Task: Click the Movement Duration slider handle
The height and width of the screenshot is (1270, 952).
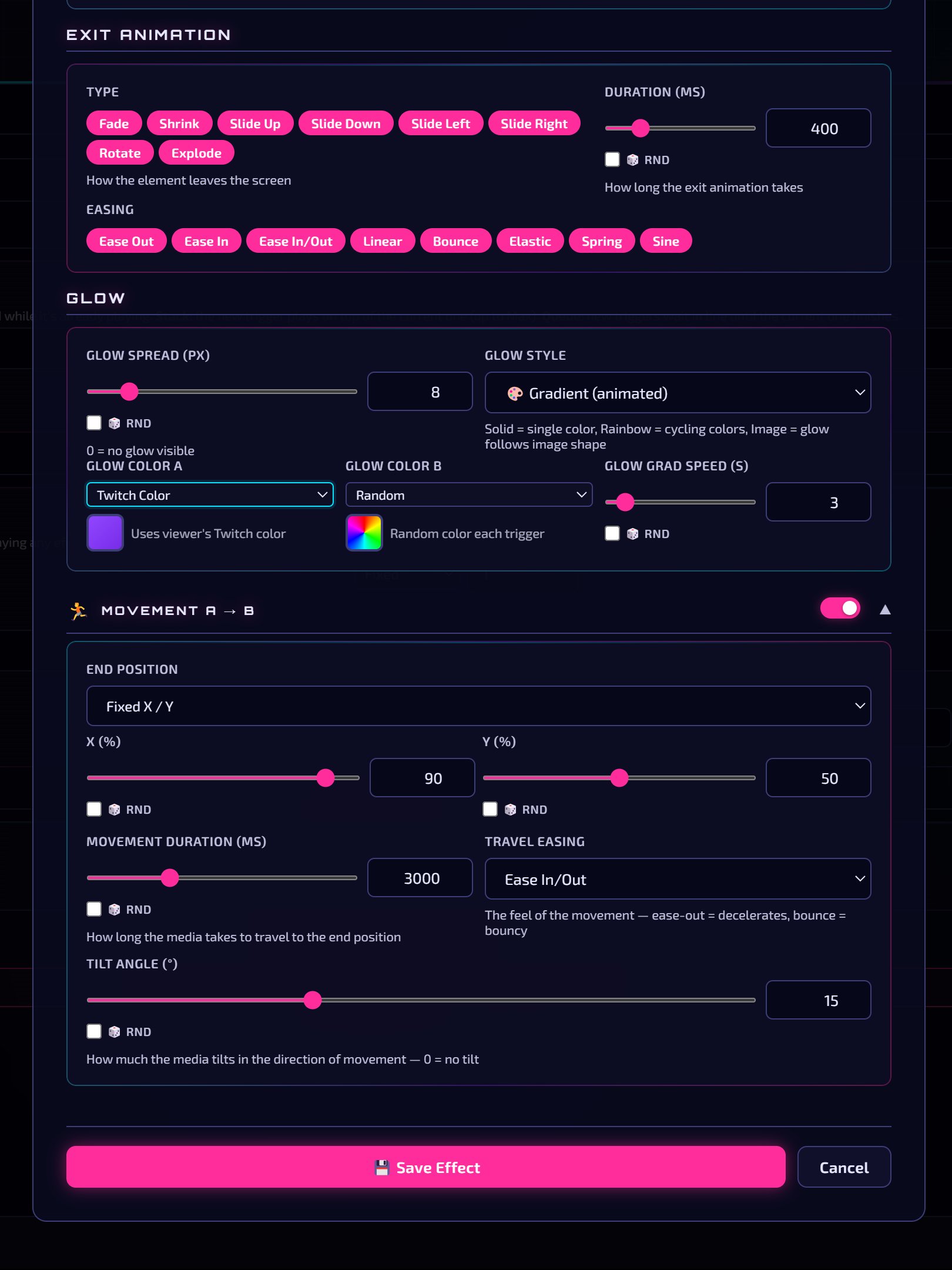Action: [170, 878]
